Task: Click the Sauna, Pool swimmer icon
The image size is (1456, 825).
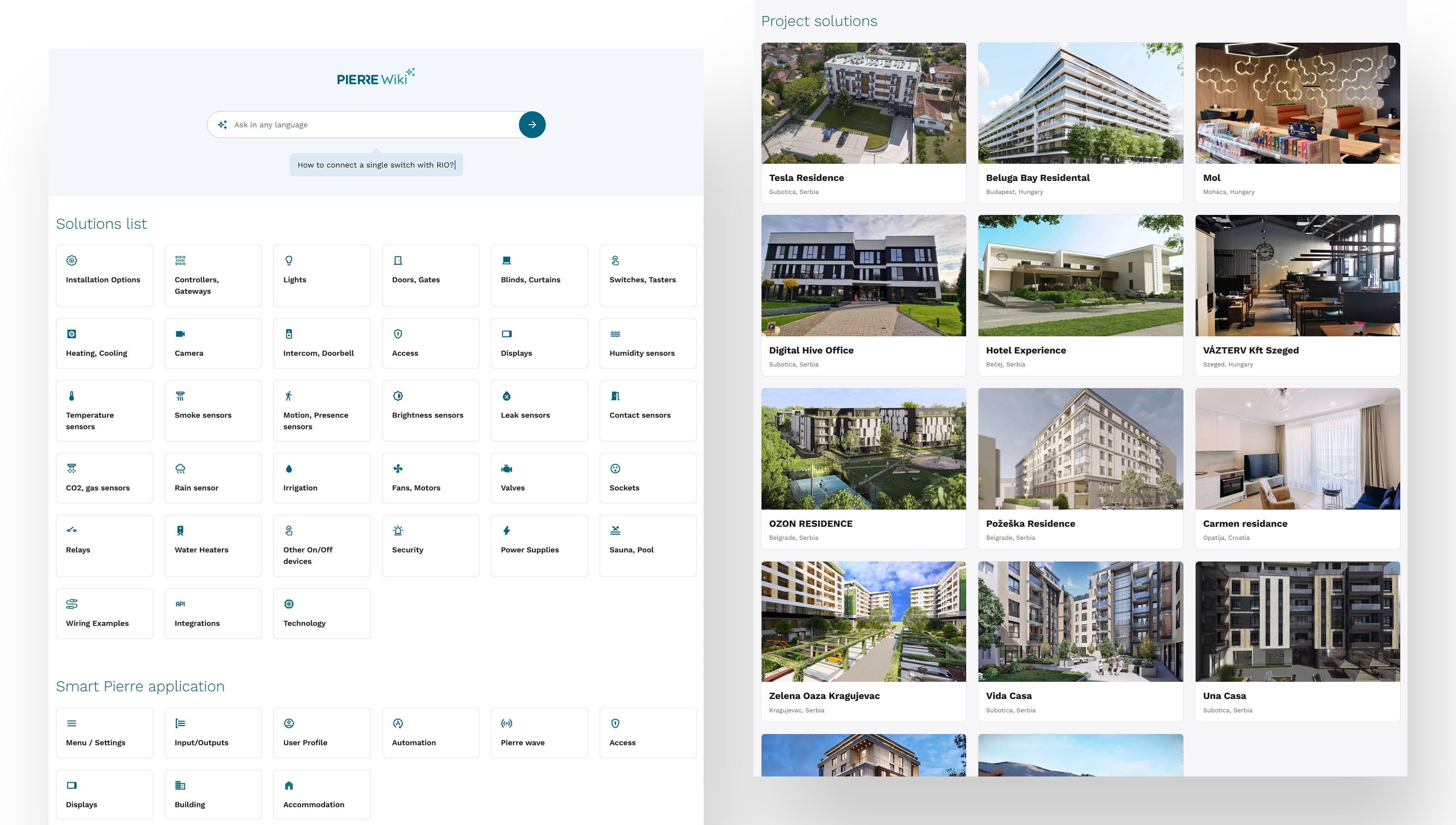Action: click(615, 531)
